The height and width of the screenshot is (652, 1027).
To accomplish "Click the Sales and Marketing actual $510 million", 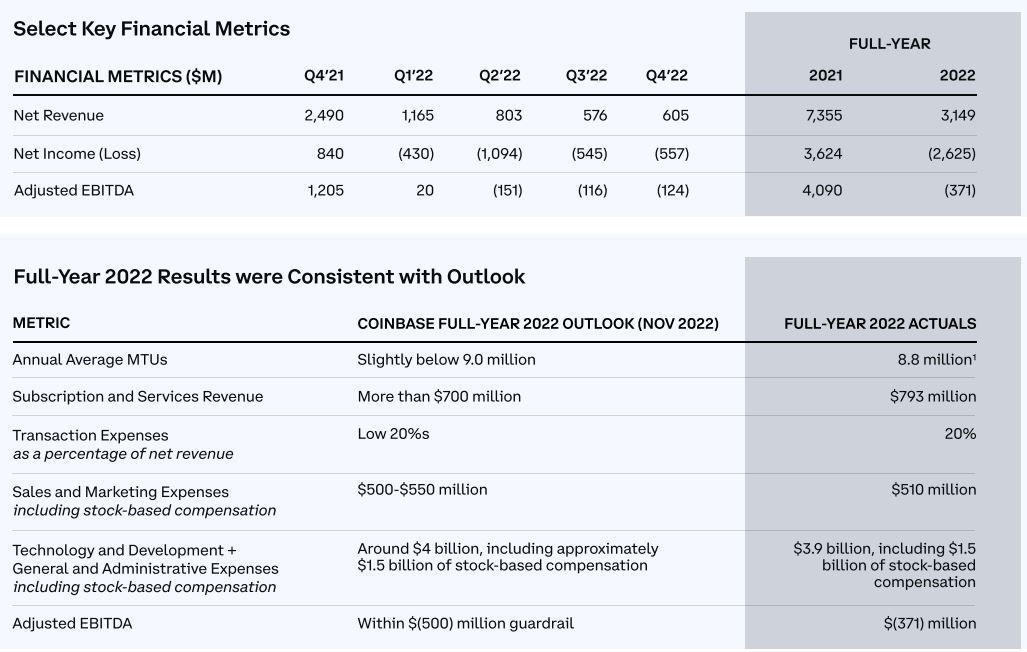I will [933, 490].
